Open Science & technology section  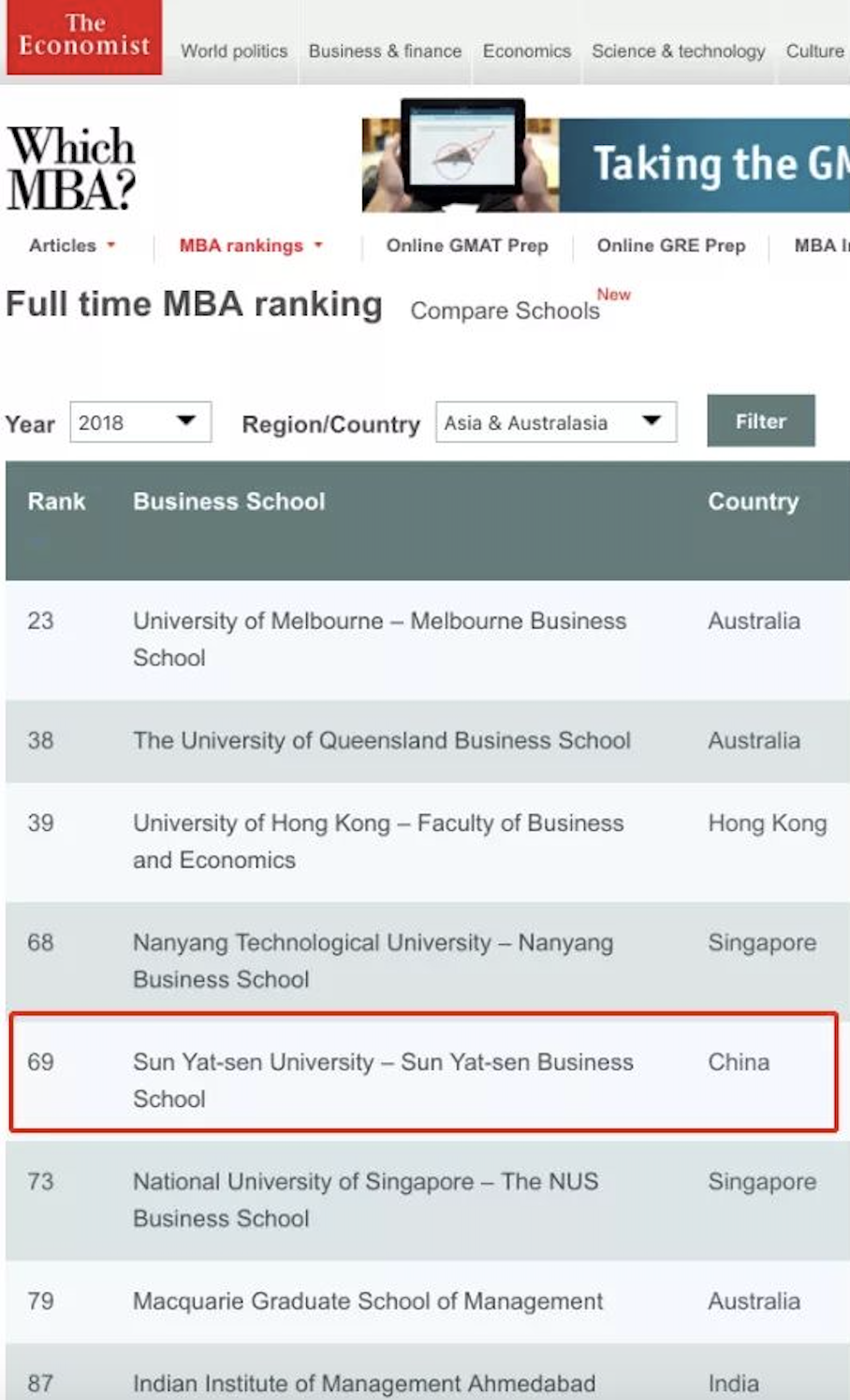678,51
